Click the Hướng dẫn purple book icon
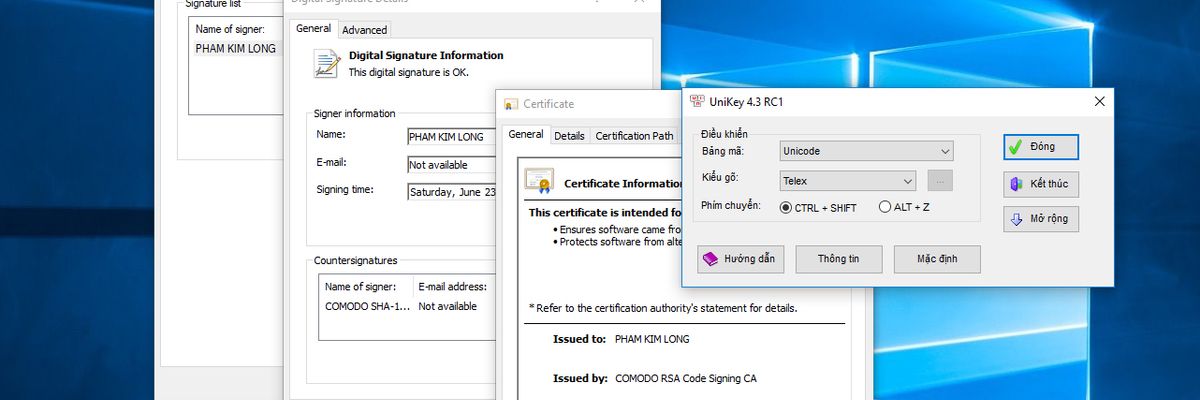The image size is (1200, 400). point(710,259)
